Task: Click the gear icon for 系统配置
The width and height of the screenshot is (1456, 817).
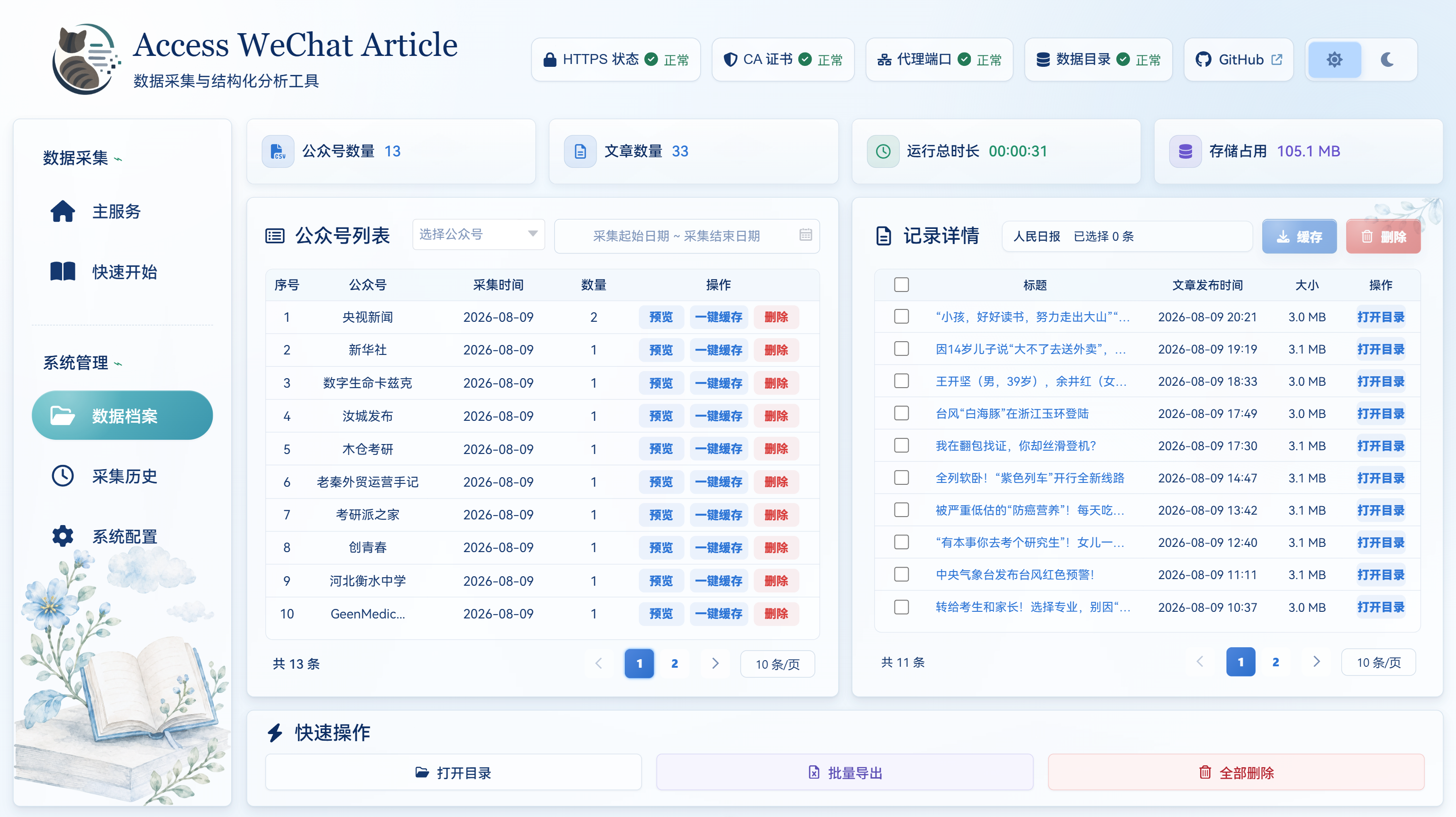Action: pos(62,536)
